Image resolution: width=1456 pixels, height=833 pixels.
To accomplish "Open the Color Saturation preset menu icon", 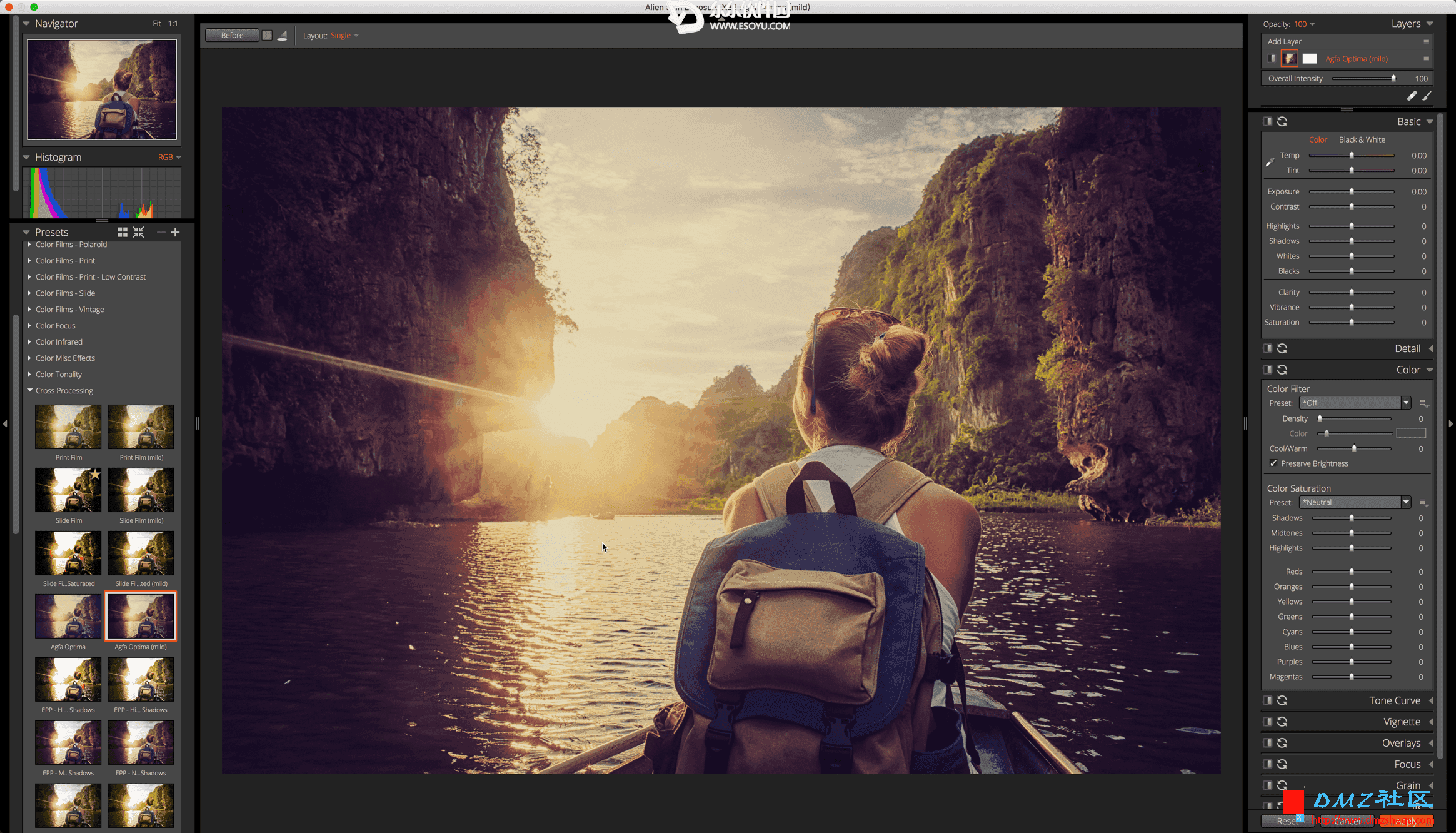I will (1423, 503).
